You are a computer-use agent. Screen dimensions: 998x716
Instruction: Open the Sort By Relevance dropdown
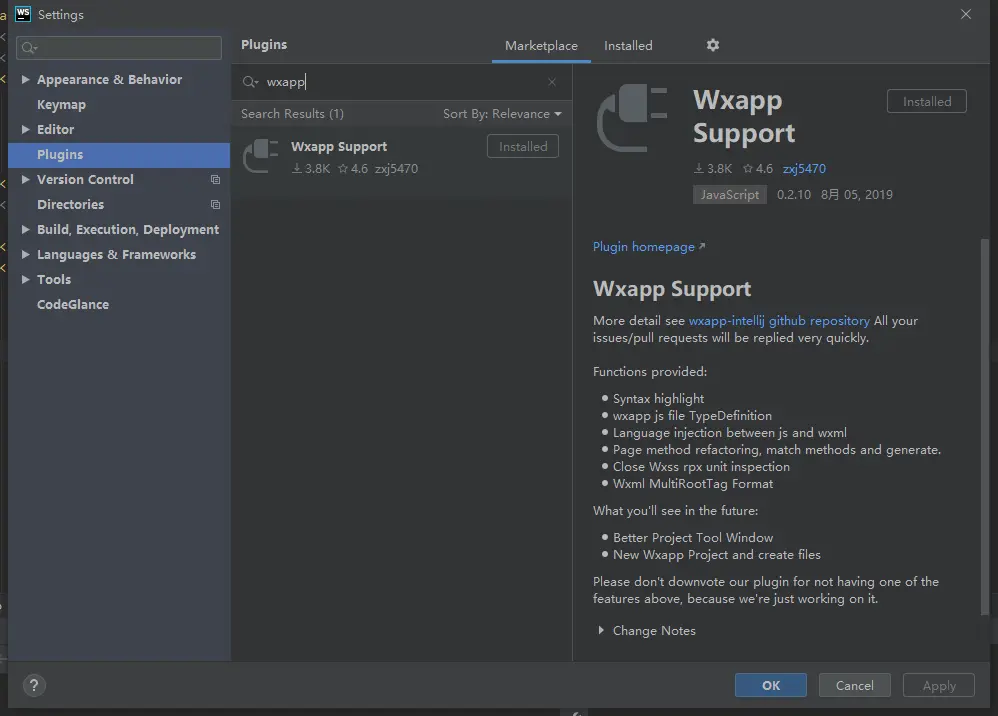click(x=502, y=114)
